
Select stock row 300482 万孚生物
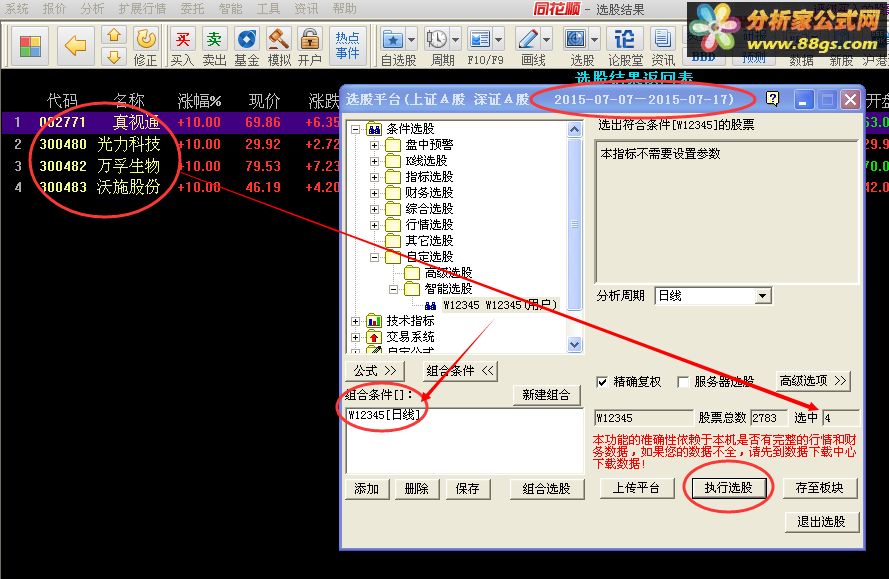click(x=170, y=166)
